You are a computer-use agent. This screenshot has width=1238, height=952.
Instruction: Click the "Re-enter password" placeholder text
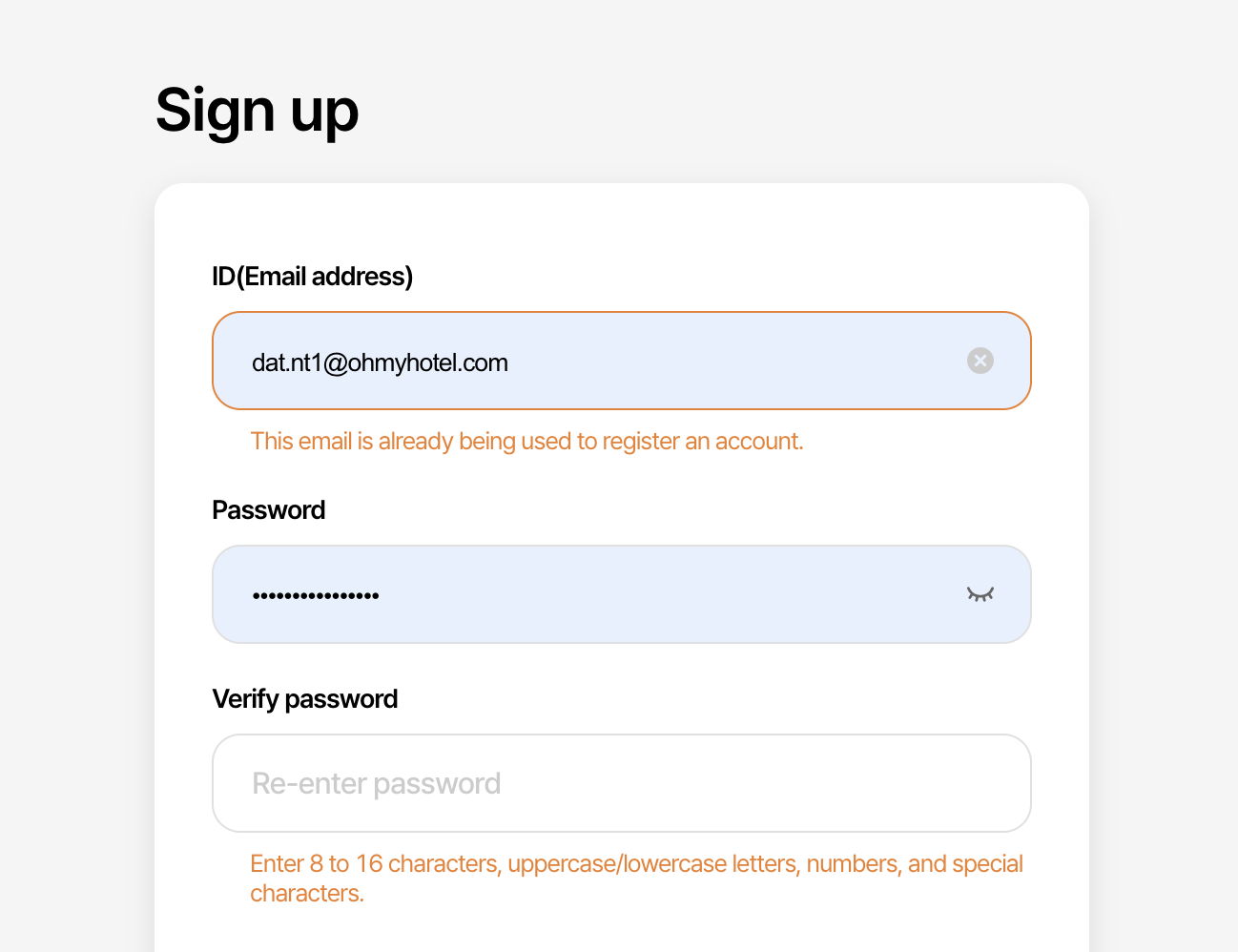tap(376, 783)
